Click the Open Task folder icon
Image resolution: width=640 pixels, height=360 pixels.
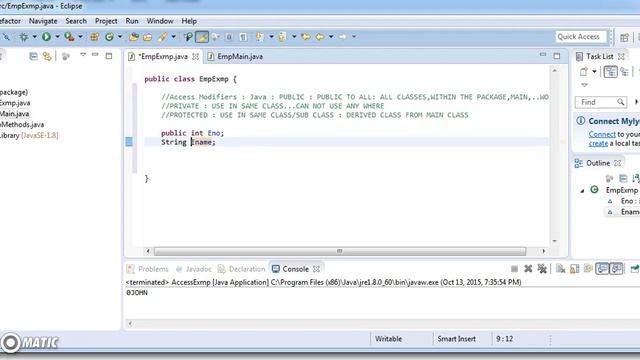tap(147, 37)
